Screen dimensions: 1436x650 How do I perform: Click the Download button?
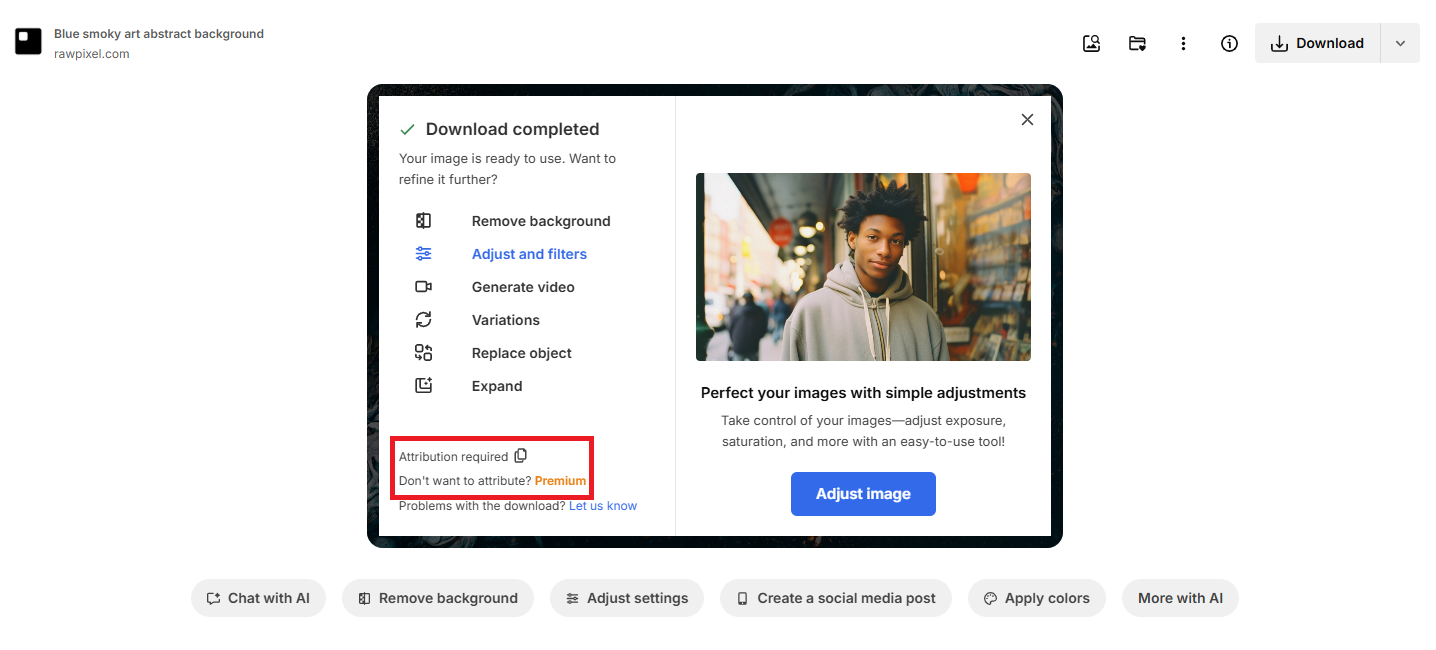tap(1317, 43)
